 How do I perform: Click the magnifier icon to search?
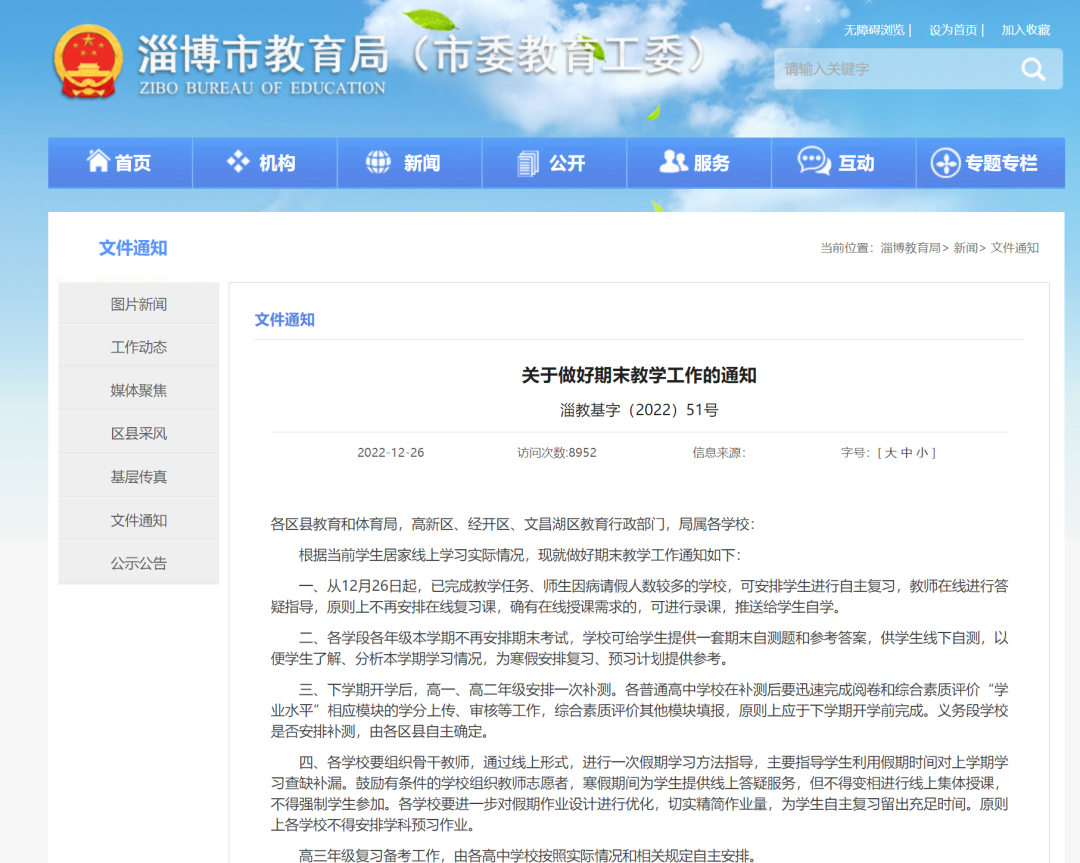[1033, 69]
